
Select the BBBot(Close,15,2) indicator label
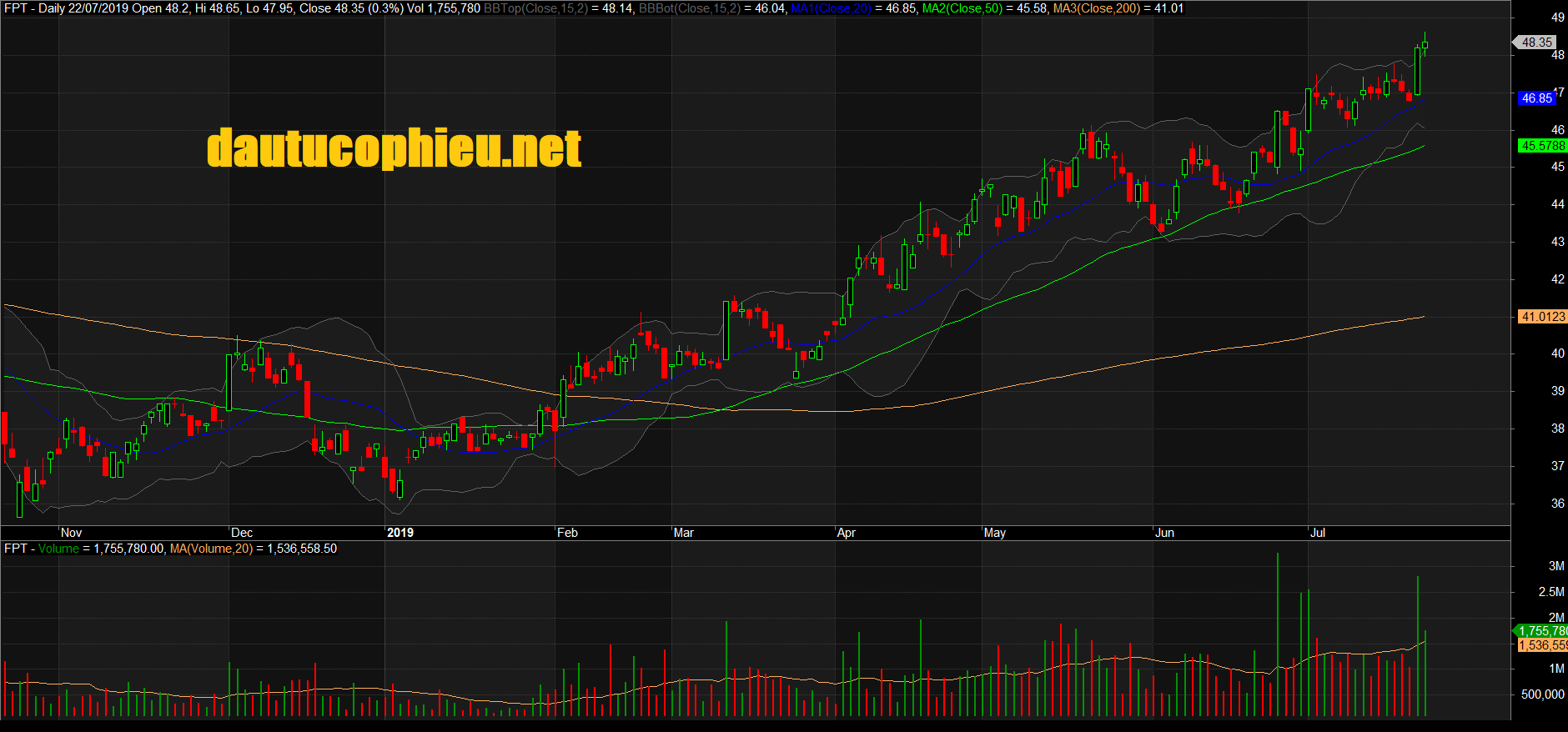pos(689,8)
